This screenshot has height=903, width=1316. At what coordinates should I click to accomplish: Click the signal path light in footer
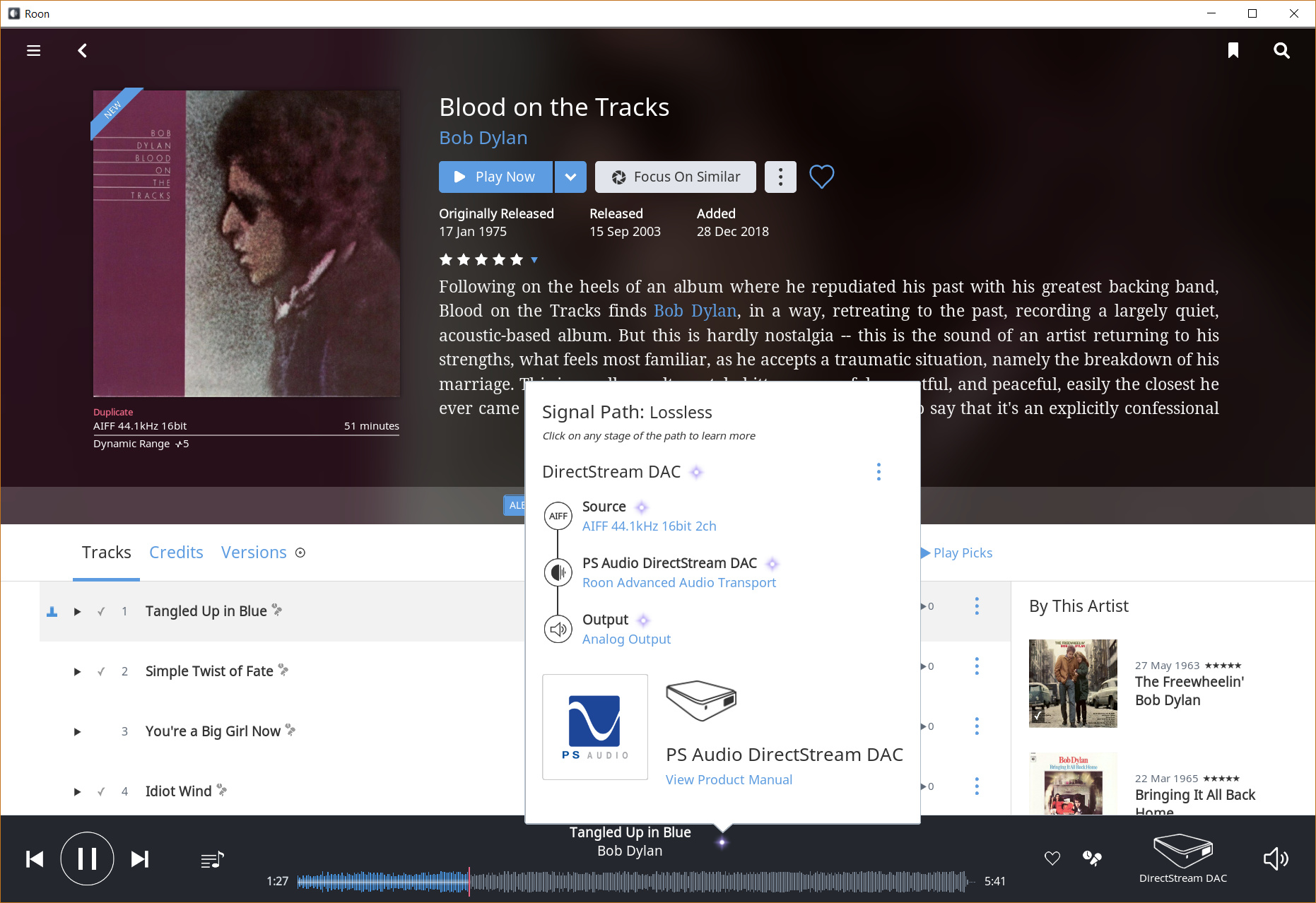tap(722, 842)
